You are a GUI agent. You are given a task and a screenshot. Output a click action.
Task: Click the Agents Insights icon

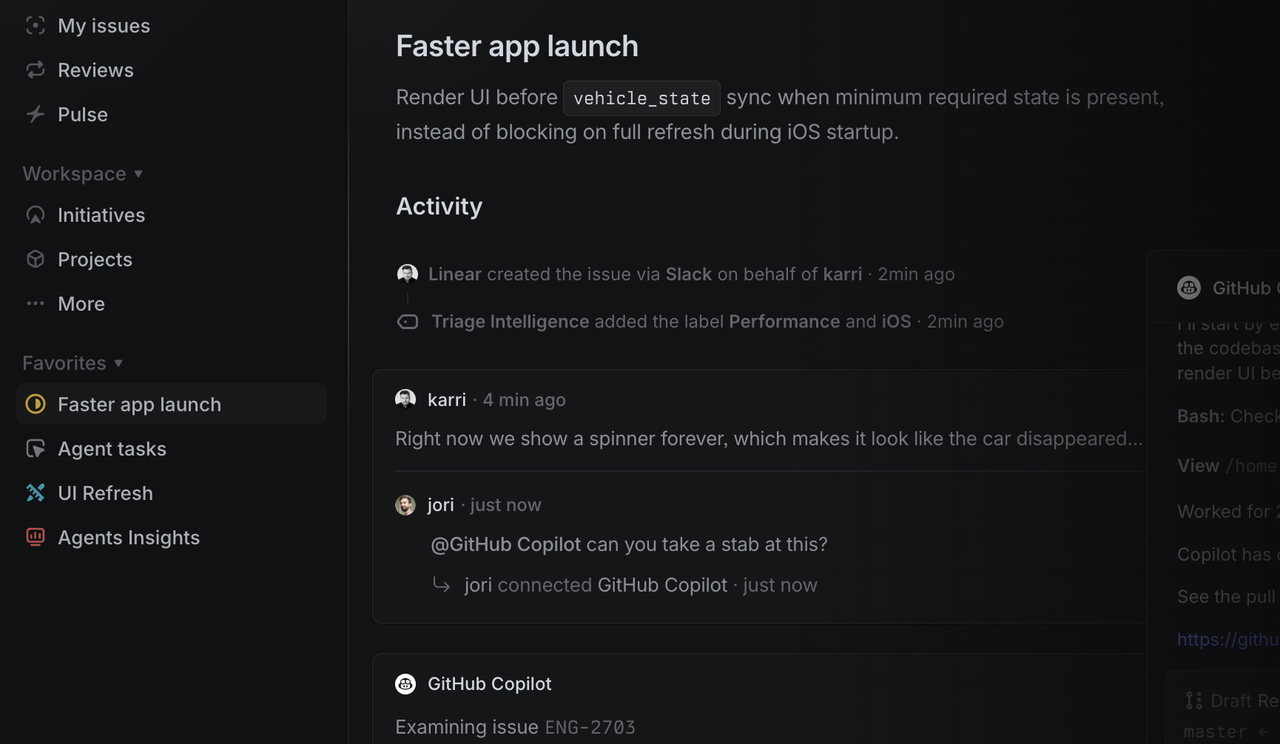(x=35, y=537)
